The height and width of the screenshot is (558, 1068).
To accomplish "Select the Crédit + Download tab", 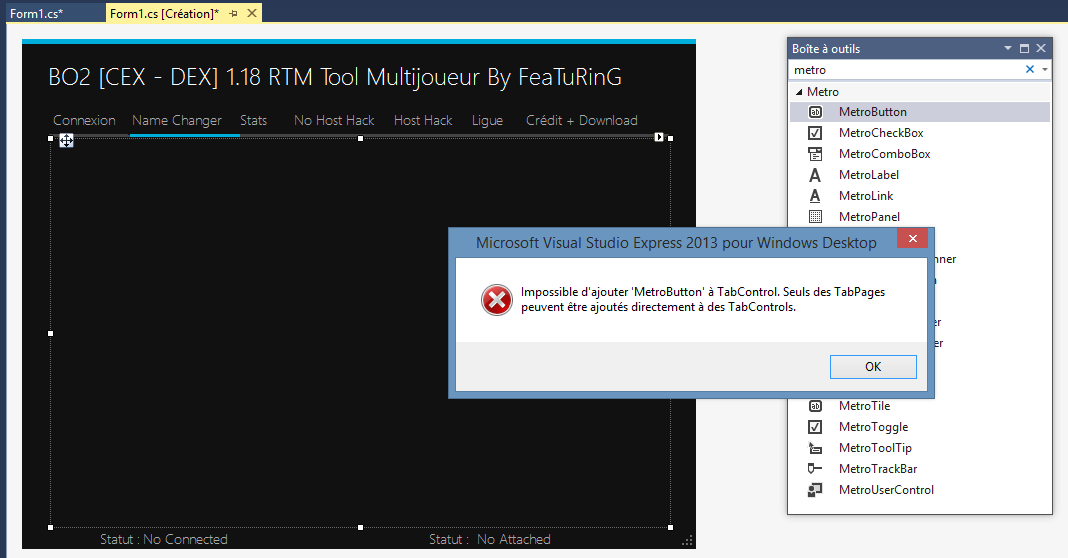I will point(582,121).
